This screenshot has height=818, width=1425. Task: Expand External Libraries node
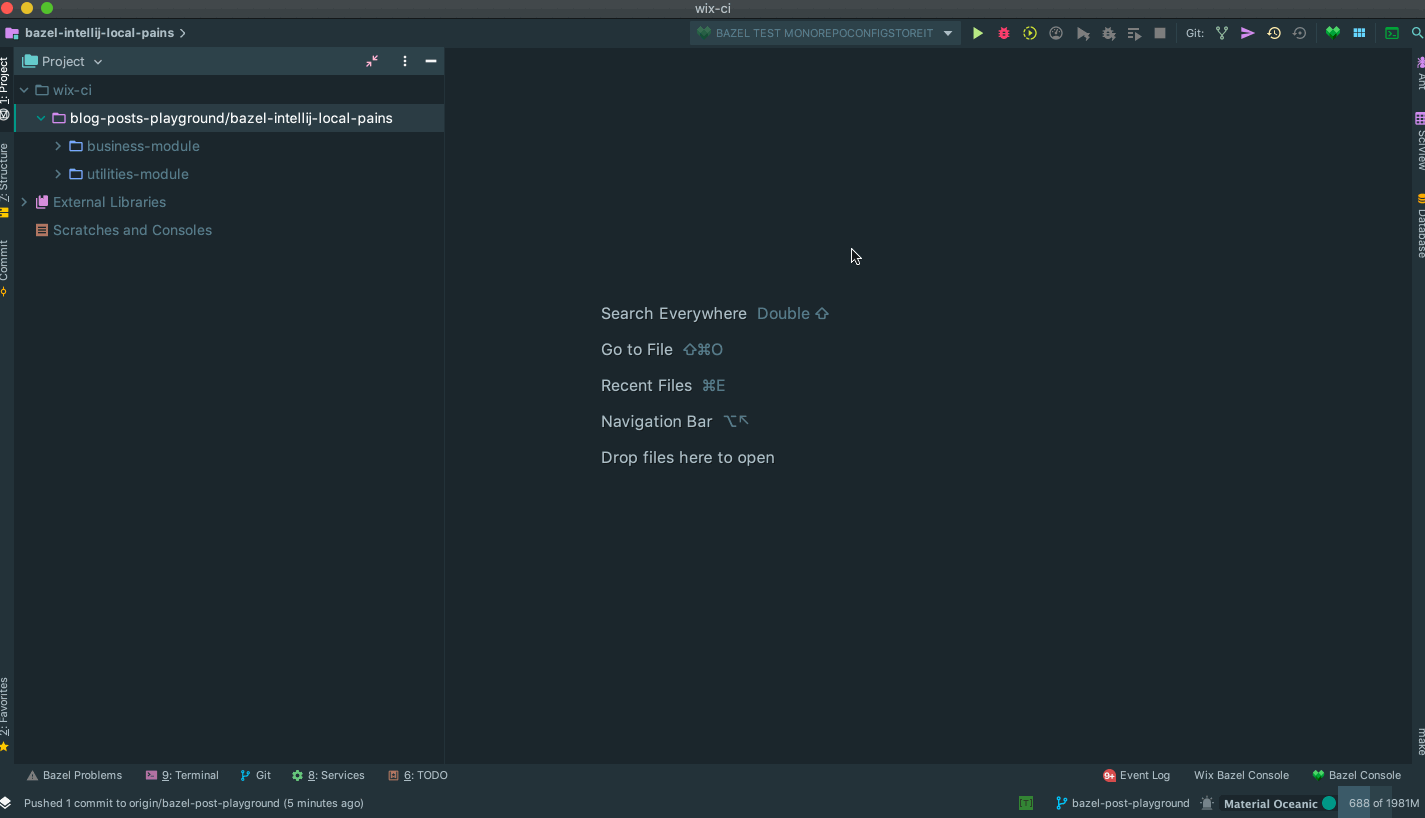click(24, 202)
